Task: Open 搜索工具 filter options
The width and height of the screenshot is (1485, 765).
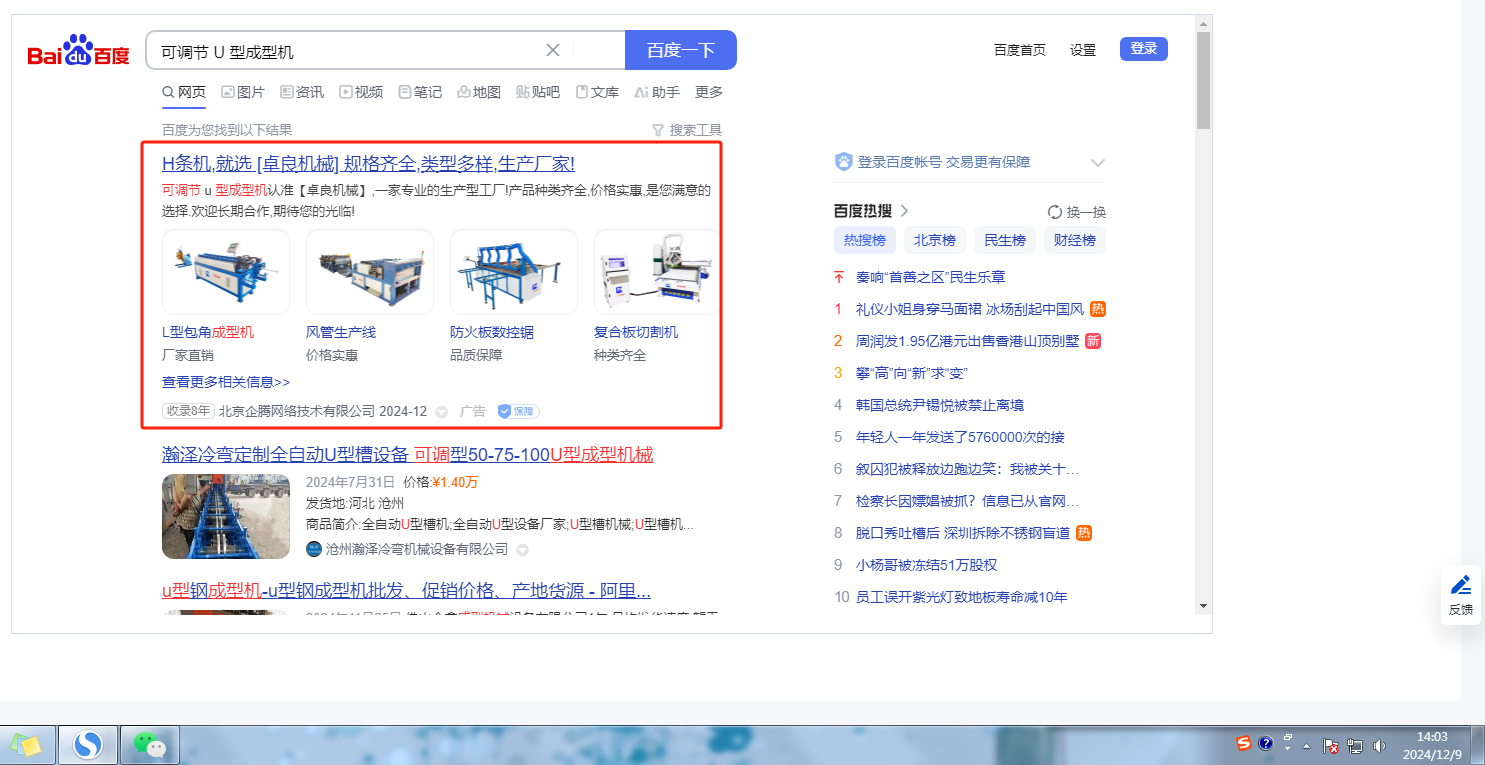Action: pos(687,130)
